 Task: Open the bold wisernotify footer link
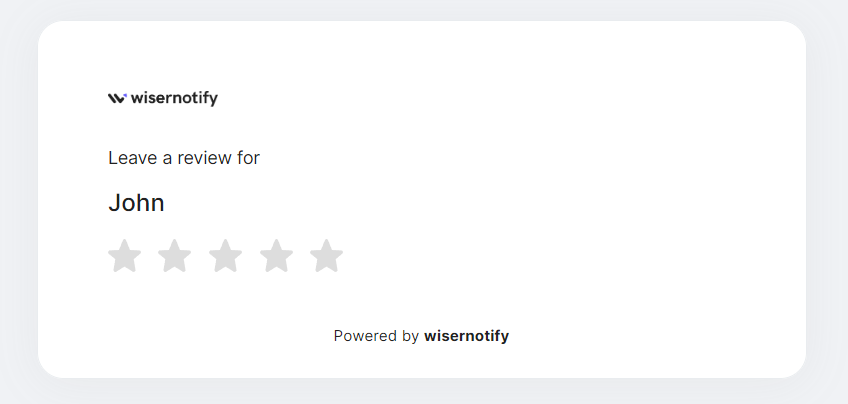[466, 336]
